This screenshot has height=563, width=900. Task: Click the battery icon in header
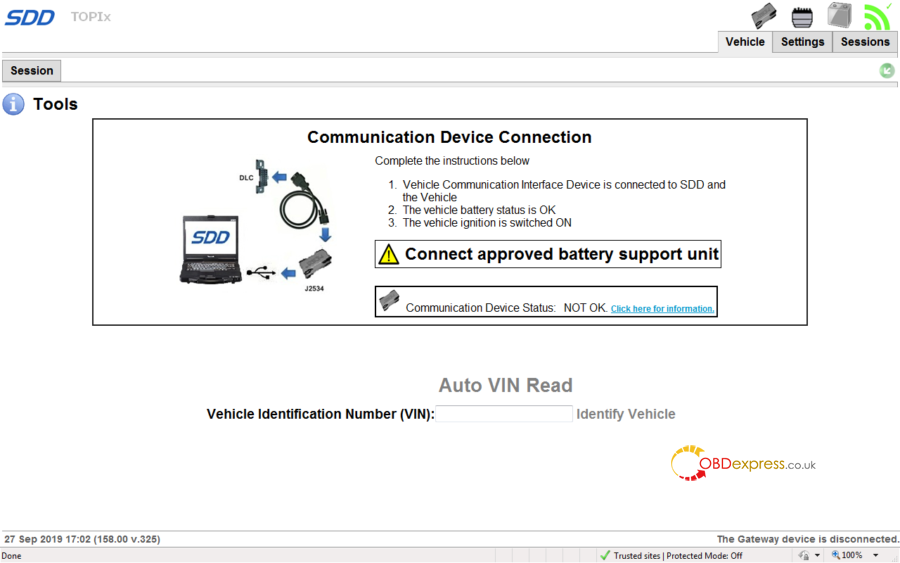pos(839,15)
